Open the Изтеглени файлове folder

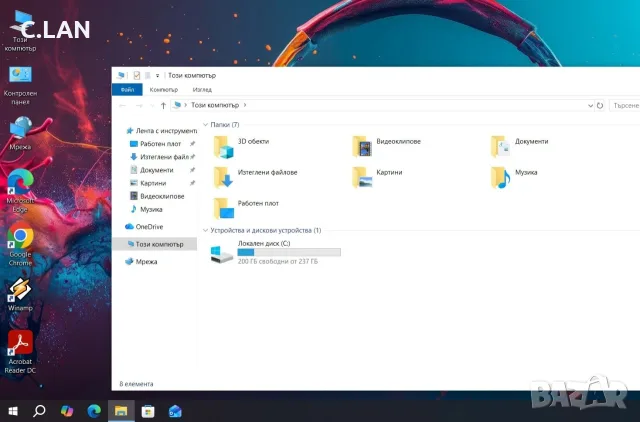coord(224,178)
